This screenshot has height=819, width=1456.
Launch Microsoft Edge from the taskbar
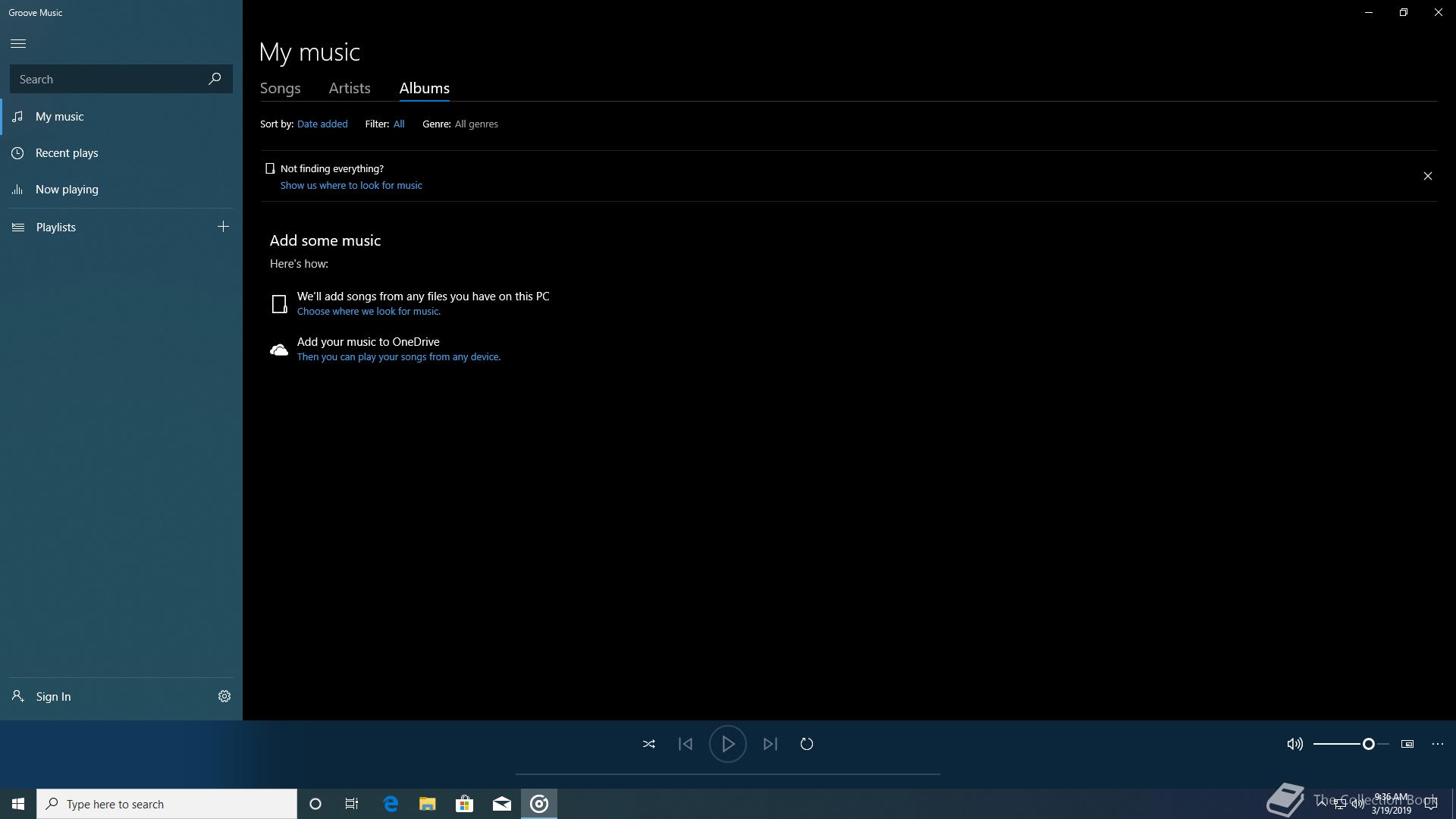(391, 804)
